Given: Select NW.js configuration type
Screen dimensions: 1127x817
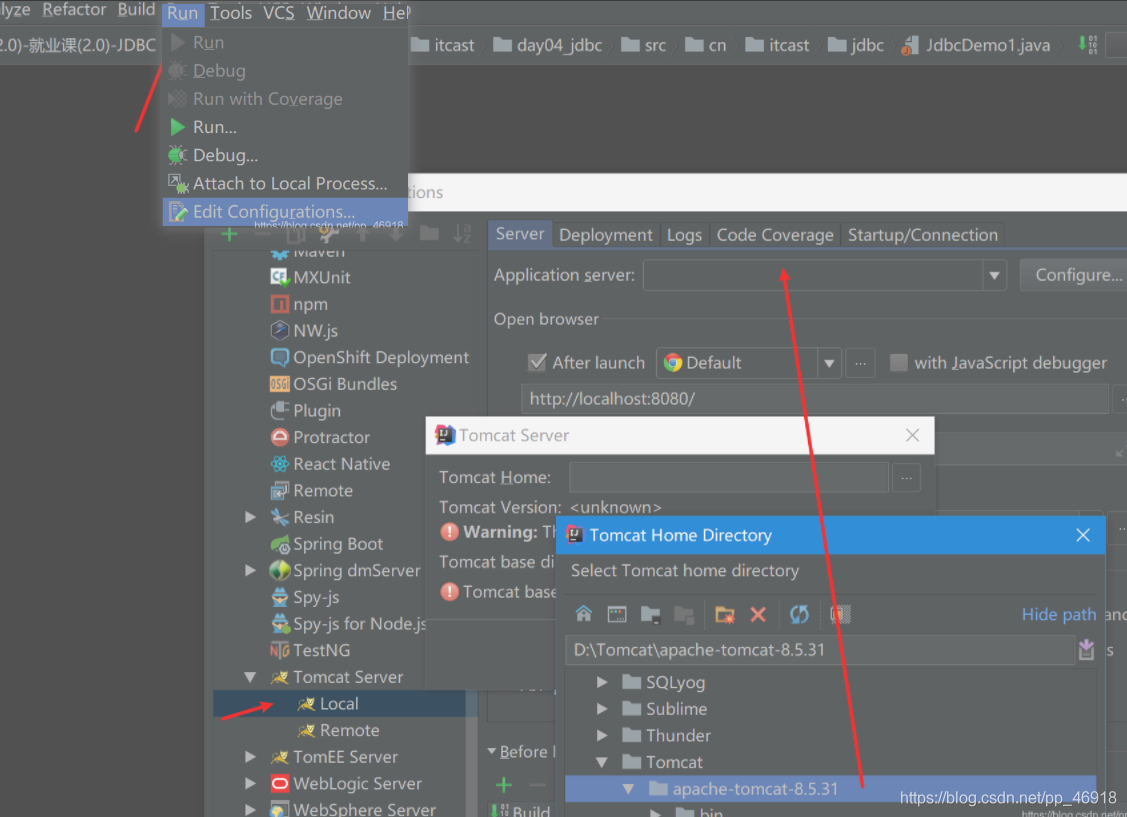Looking at the screenshot, I should 303,331.
